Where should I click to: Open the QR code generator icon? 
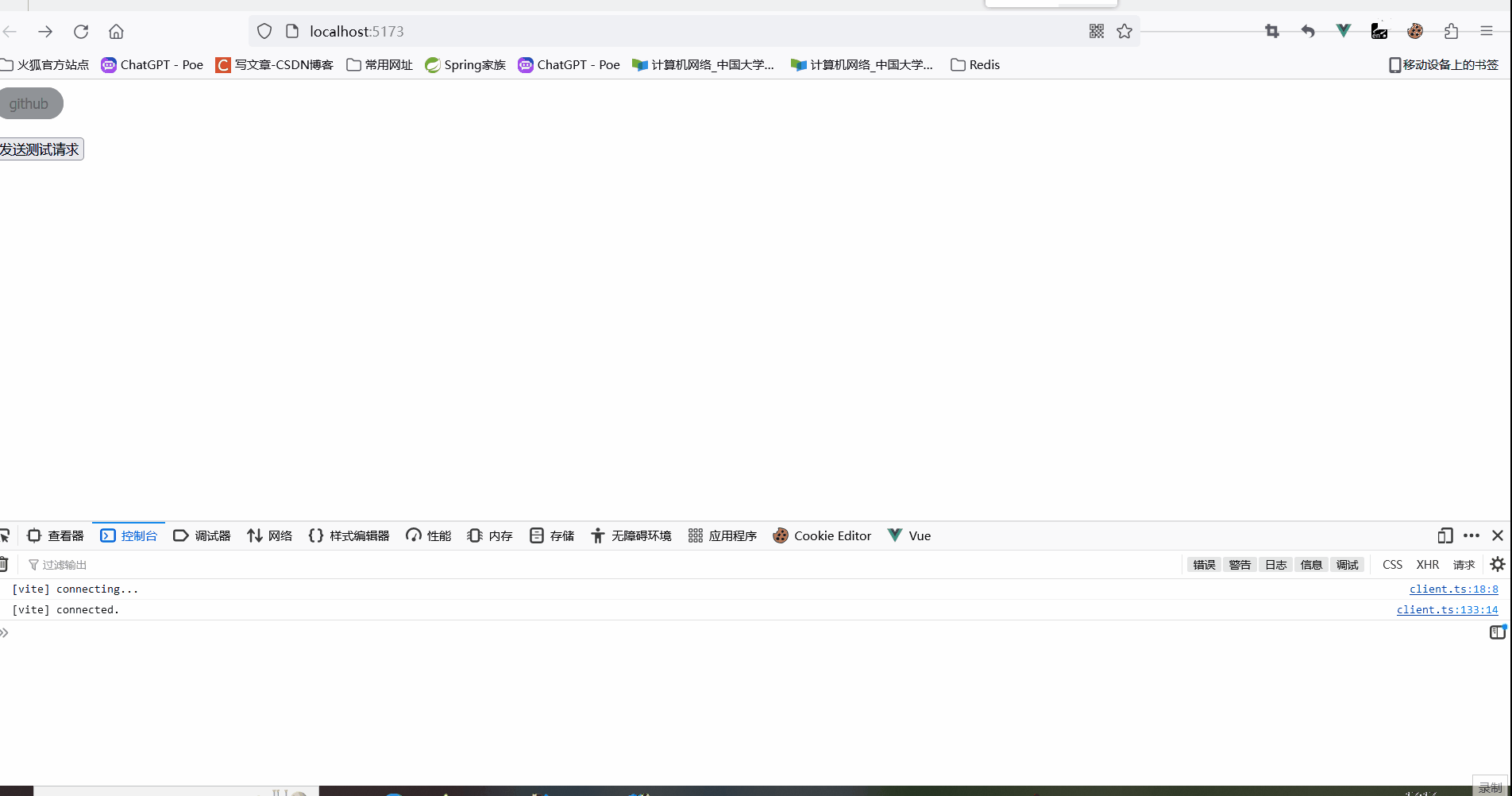(1097, 32)
